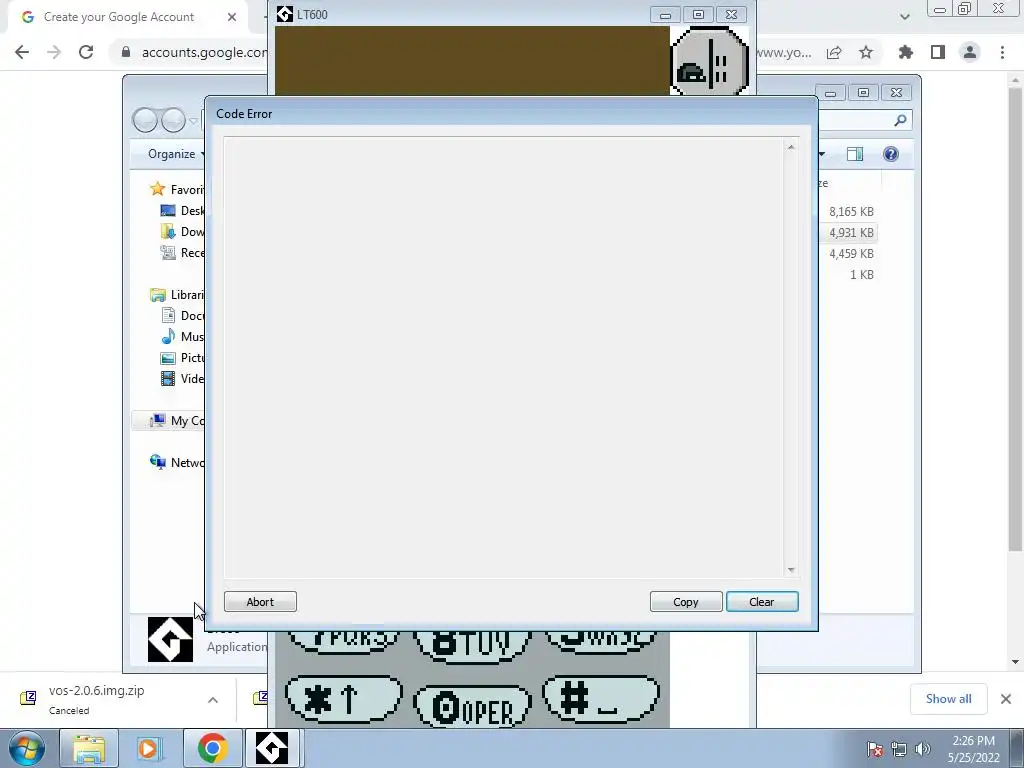Click GameMaker app icon in taskbar

click(272, 748)
